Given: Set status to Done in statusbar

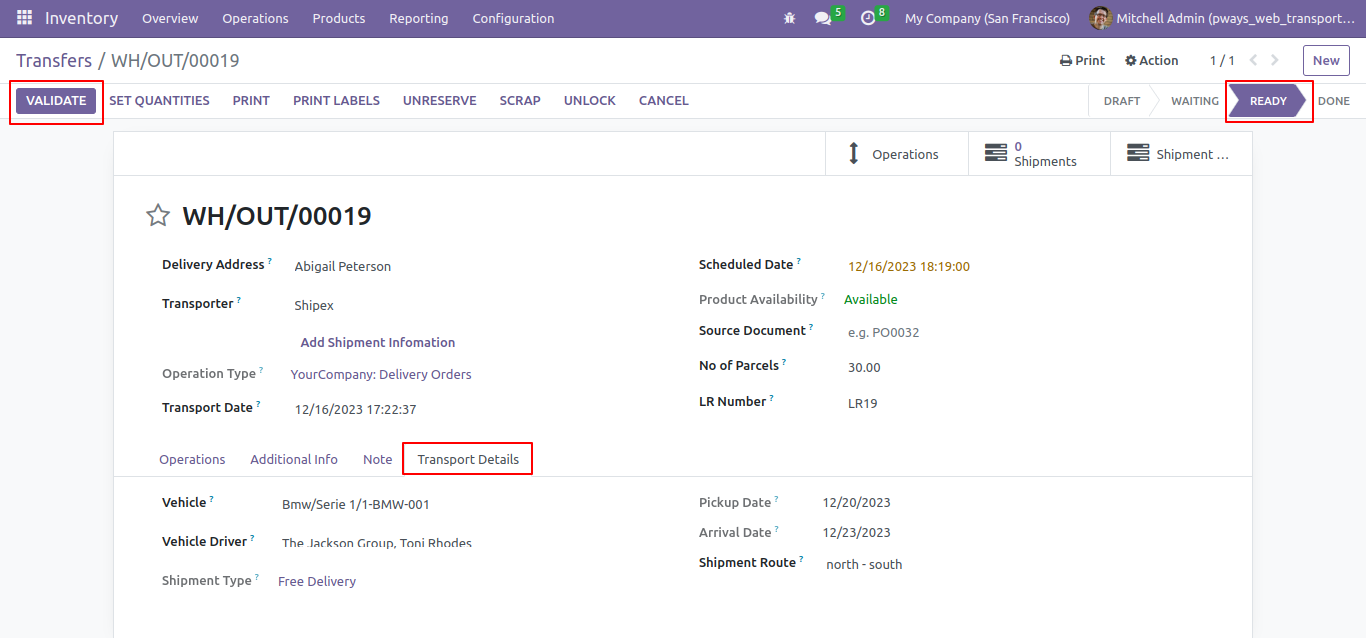Looking at the screenshot, I should (1333, 101).
